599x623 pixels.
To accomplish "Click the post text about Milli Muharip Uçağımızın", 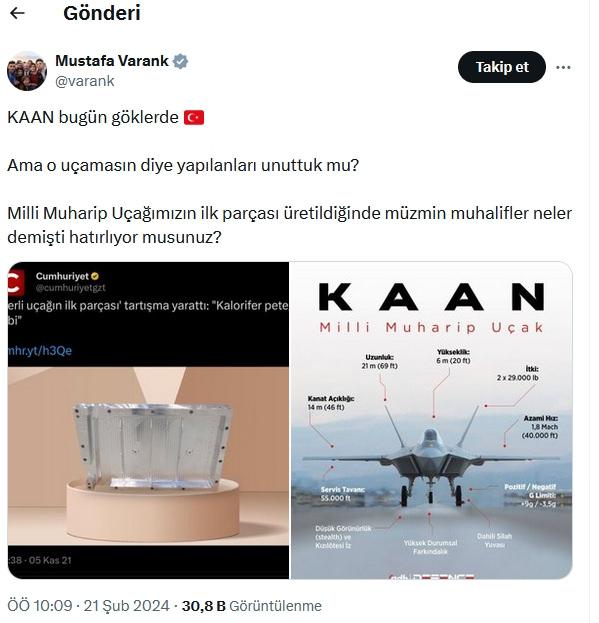I will click(x=290, y=225).
